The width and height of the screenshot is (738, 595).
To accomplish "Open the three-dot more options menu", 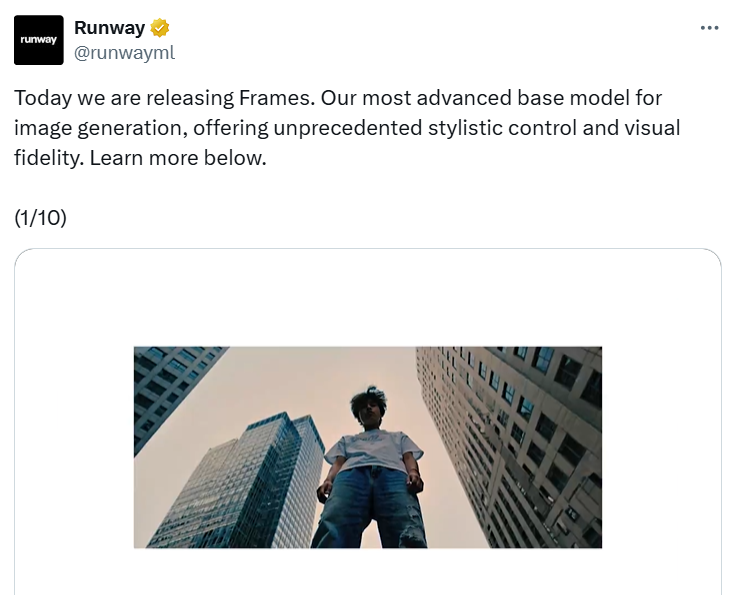I will click(709, 28).
